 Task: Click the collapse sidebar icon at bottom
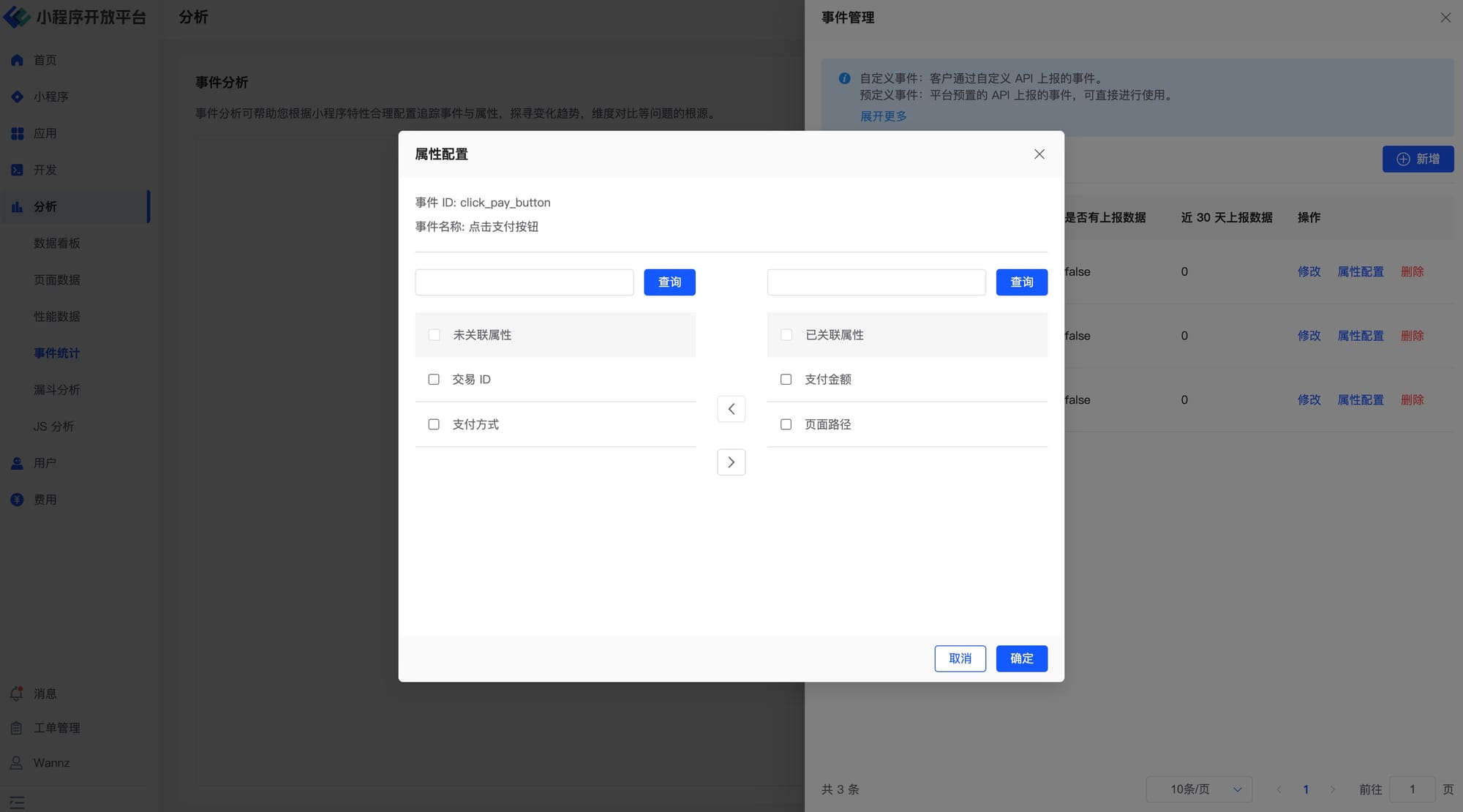[17, 802]
